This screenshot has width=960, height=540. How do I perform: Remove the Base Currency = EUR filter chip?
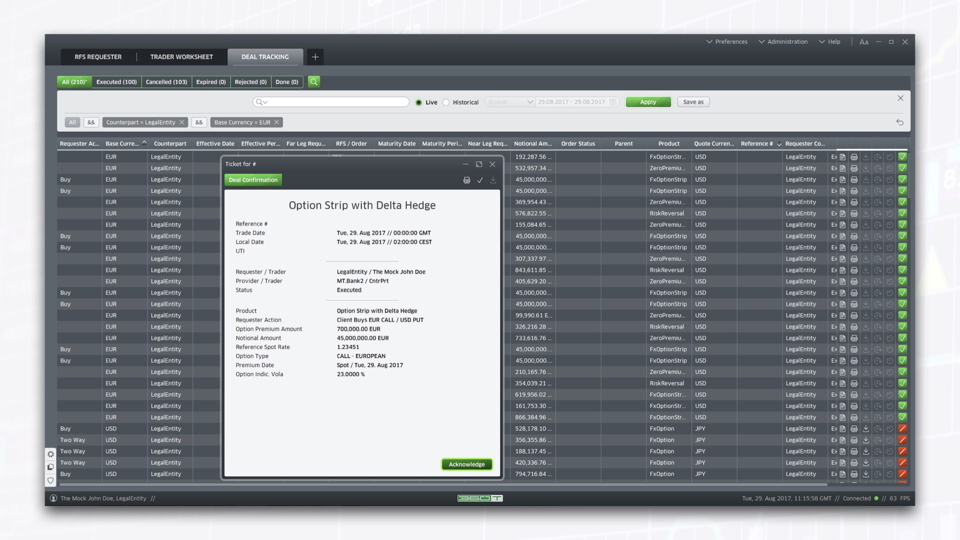[277, 122]
